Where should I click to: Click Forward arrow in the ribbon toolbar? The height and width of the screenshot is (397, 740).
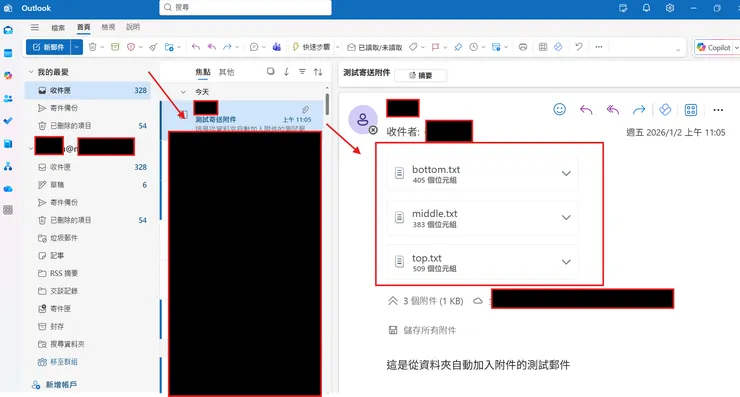tap(227, 47)
